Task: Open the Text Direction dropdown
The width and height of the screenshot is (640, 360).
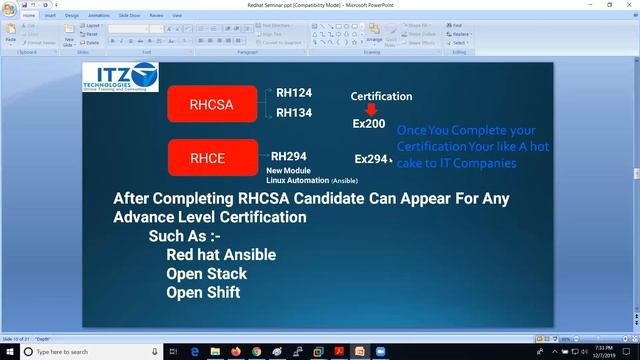Action: click(273, 25)
